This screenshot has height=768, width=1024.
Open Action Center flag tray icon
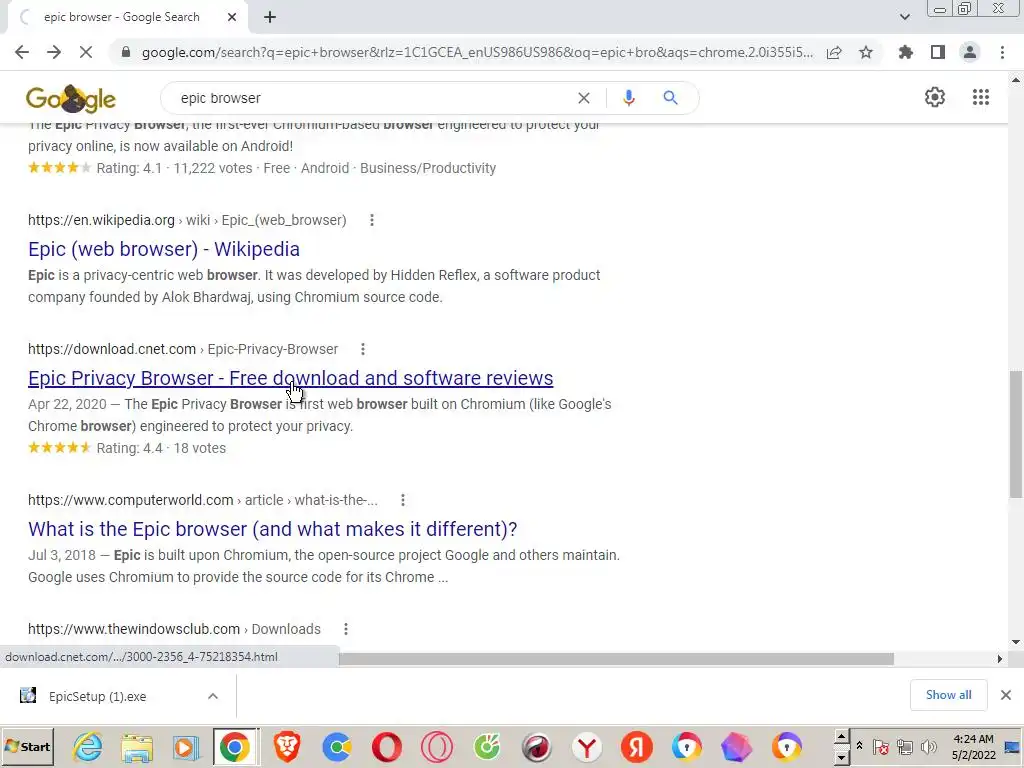(x=880, y=746)
